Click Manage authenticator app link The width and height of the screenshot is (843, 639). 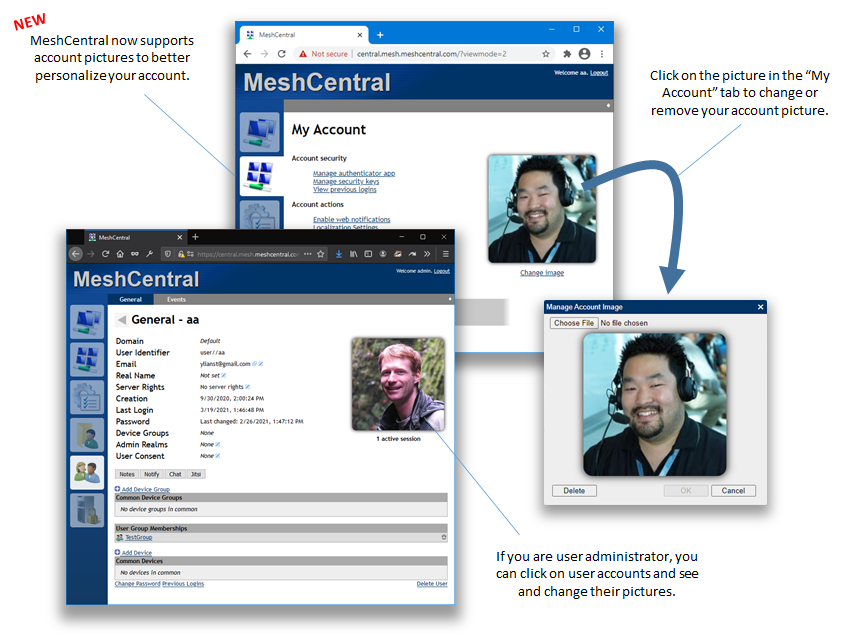[354, 173]
